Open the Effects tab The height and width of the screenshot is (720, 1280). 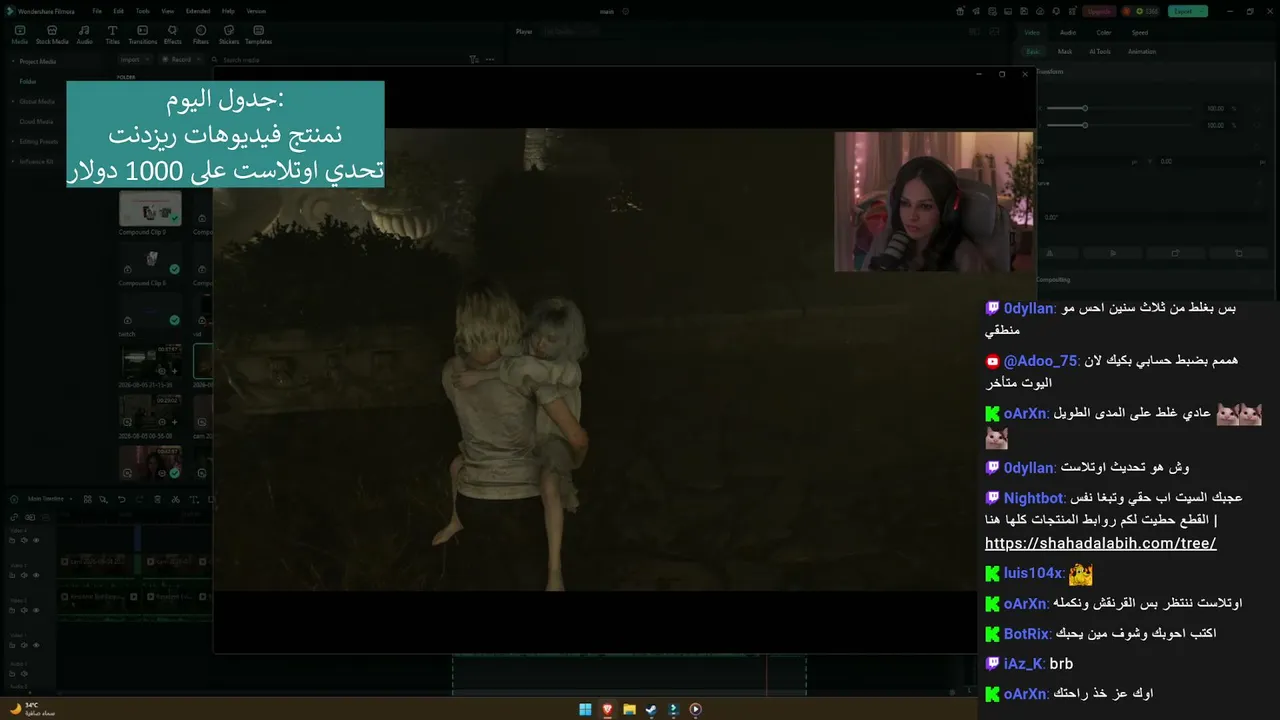[x=172, y=35]
